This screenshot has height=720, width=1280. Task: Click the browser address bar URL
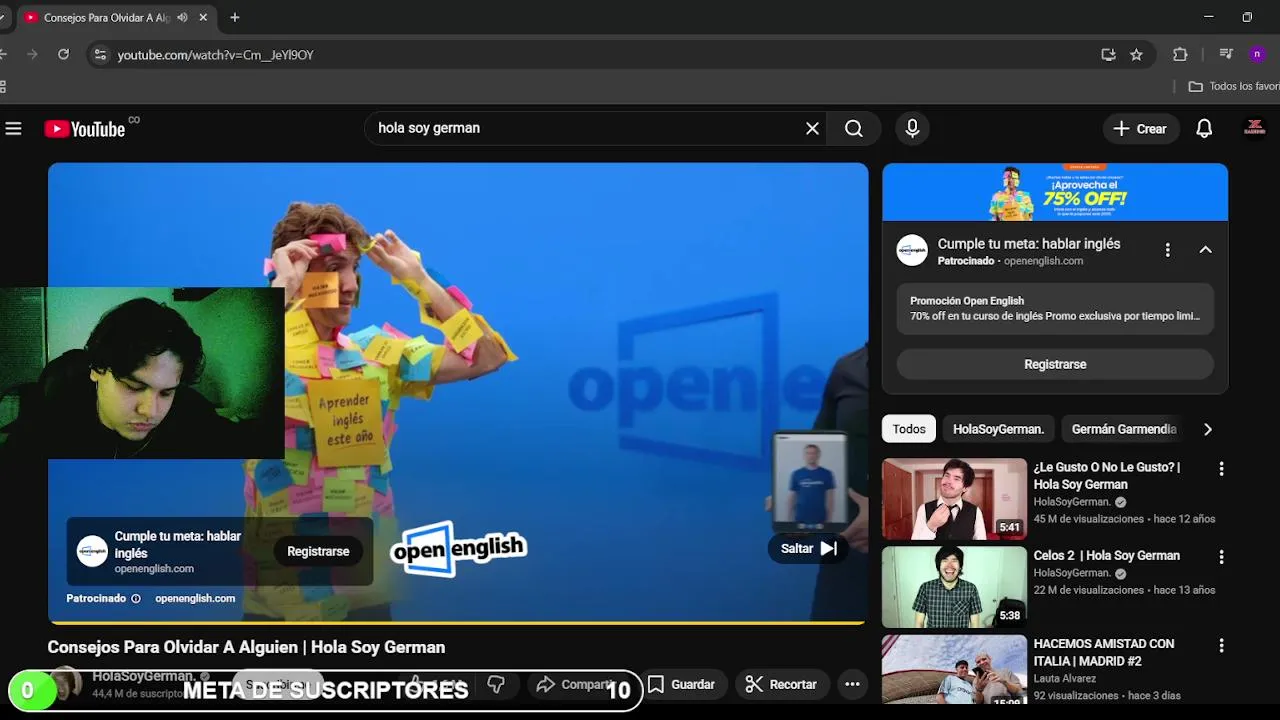tap(216, 55)
